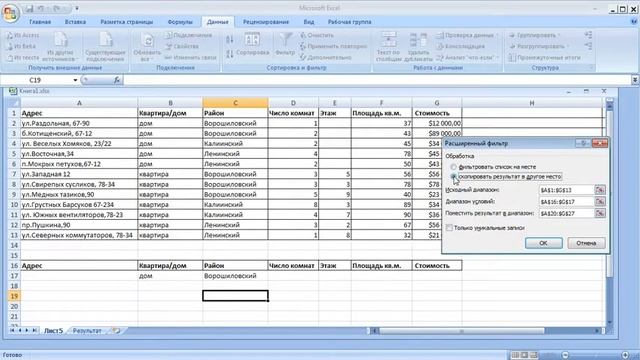Viewport: 640px width, 360px height.
Task: Switch to 'Вид' ribbon tab
Action: (309, 22)
